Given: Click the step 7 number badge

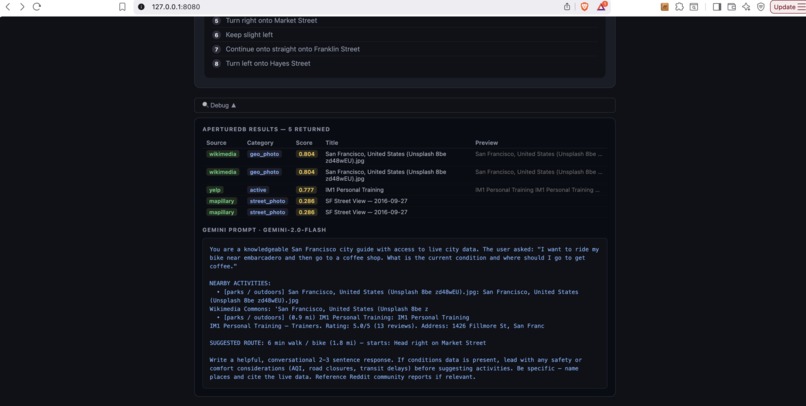Looking at the screenshot, I should point(216,49).
